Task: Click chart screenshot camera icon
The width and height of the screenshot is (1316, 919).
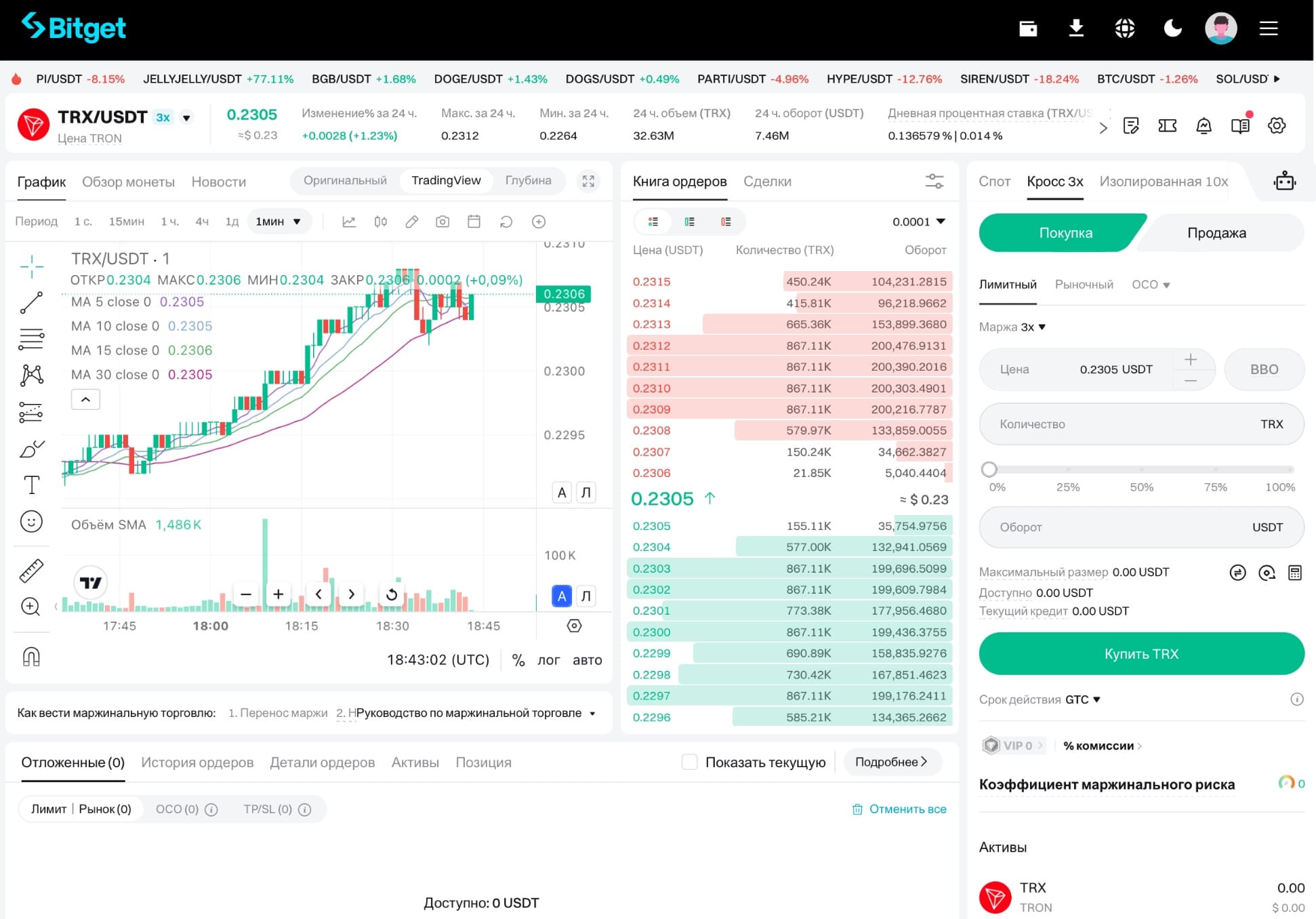Action: click(x=443, y=222)
